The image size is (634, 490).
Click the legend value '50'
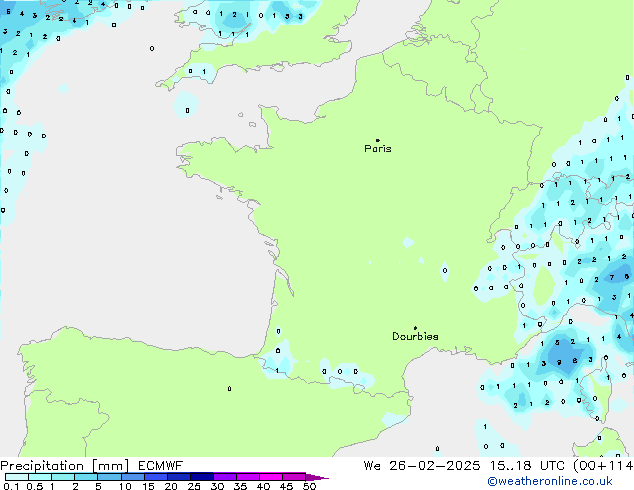pos(309,486)
